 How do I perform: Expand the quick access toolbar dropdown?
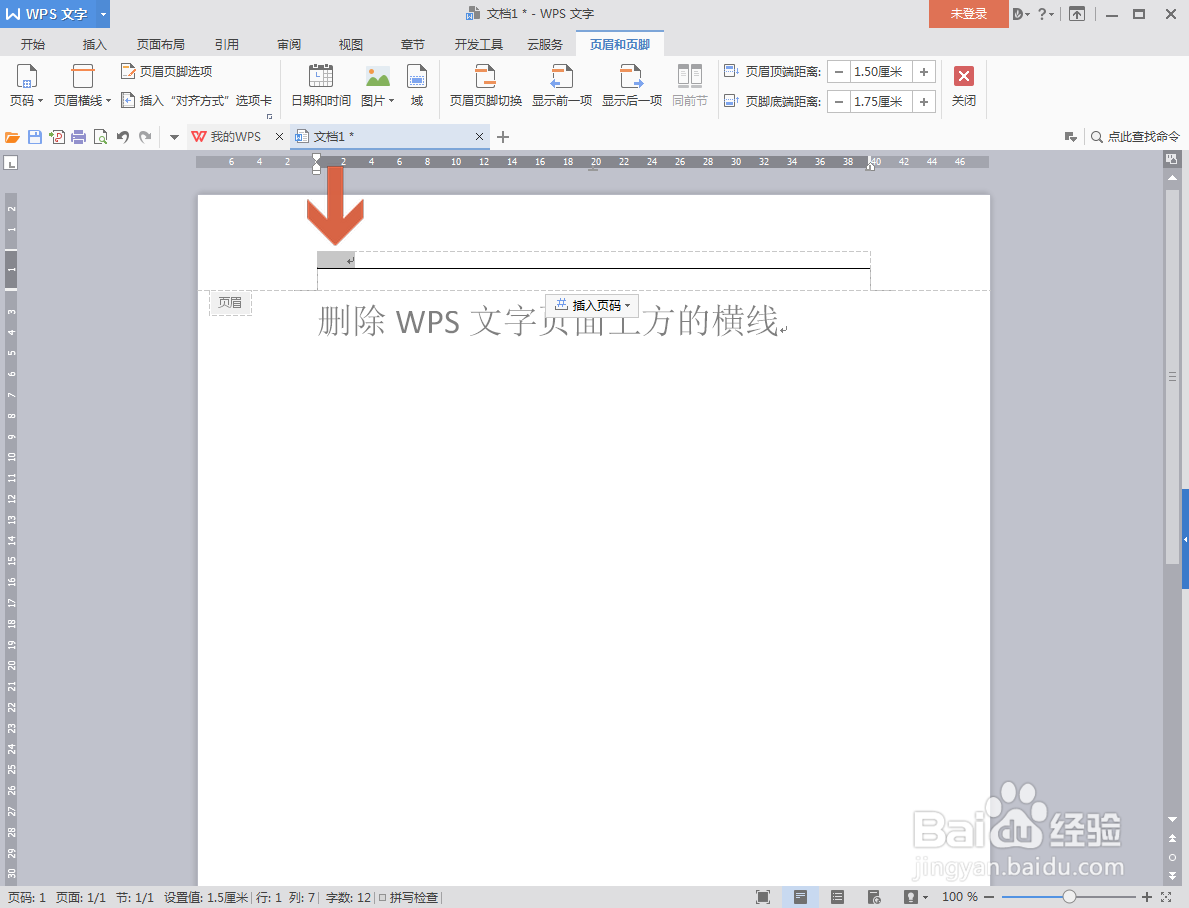pyautogui.click(x=174, y=137)
